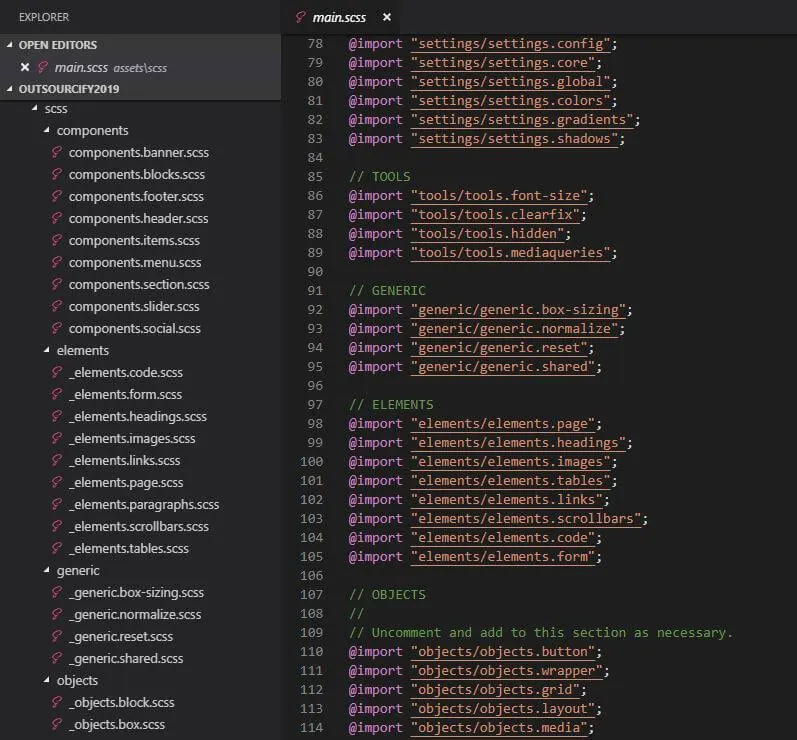Click Sass icon of _elements.form.scss
The height and width of the screenshot is (740, 797).
point(57,394)
